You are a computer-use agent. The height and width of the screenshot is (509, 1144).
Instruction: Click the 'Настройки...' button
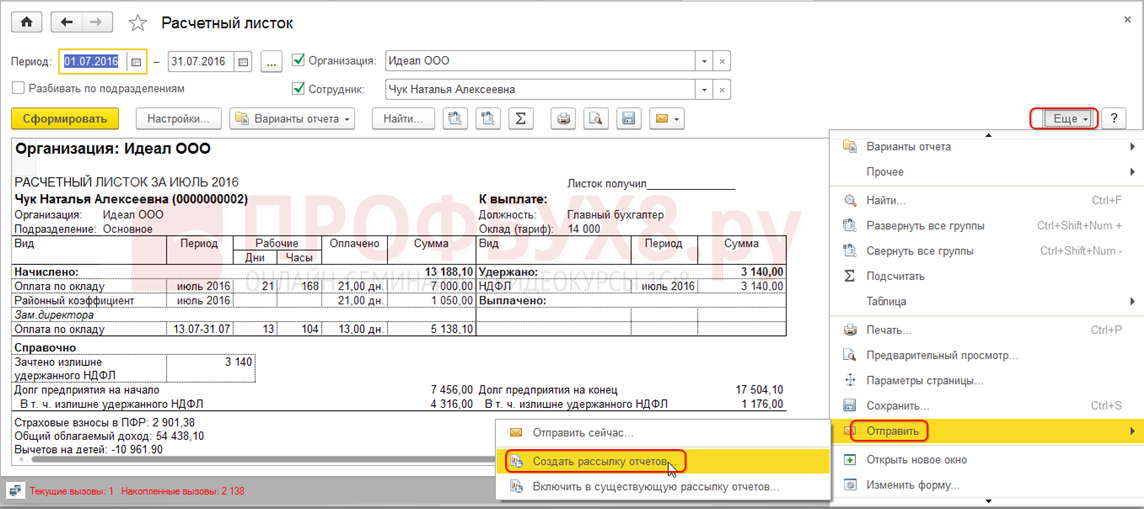click(x=178, y=119)
